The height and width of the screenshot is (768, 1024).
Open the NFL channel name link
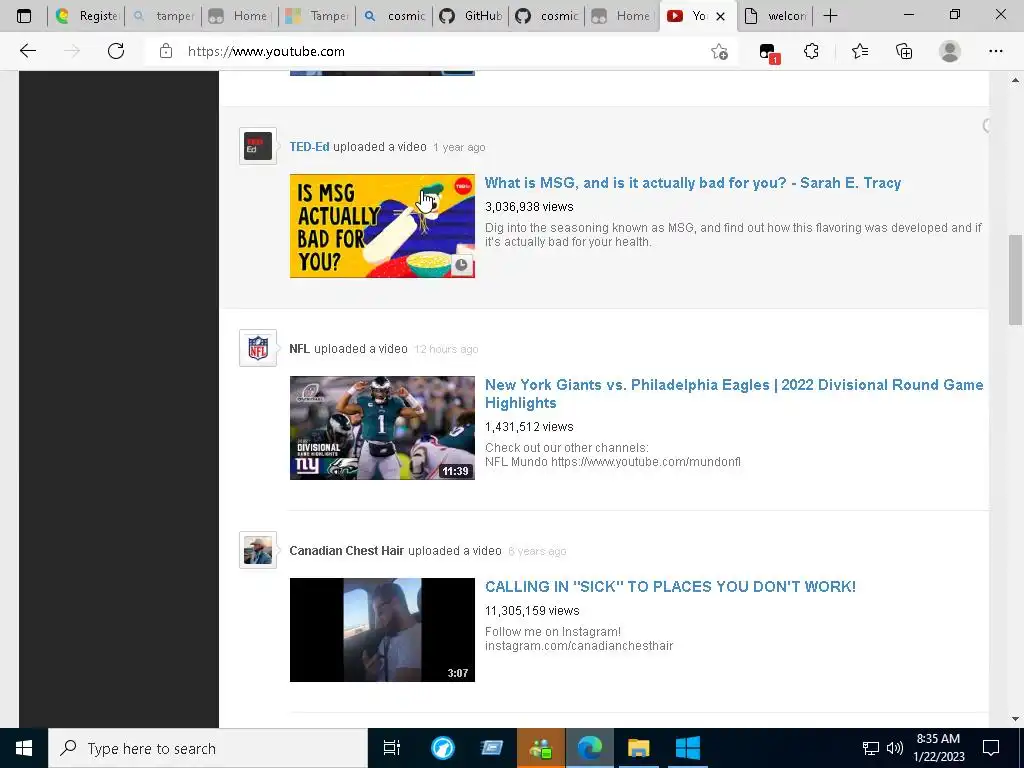[299, 349]
